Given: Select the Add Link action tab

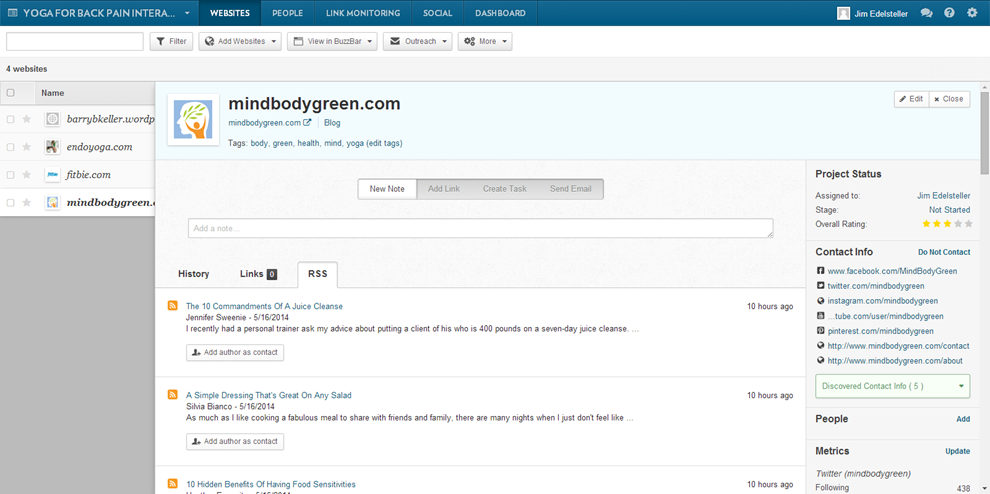Looking at the screenshot, I should (444, 189).
